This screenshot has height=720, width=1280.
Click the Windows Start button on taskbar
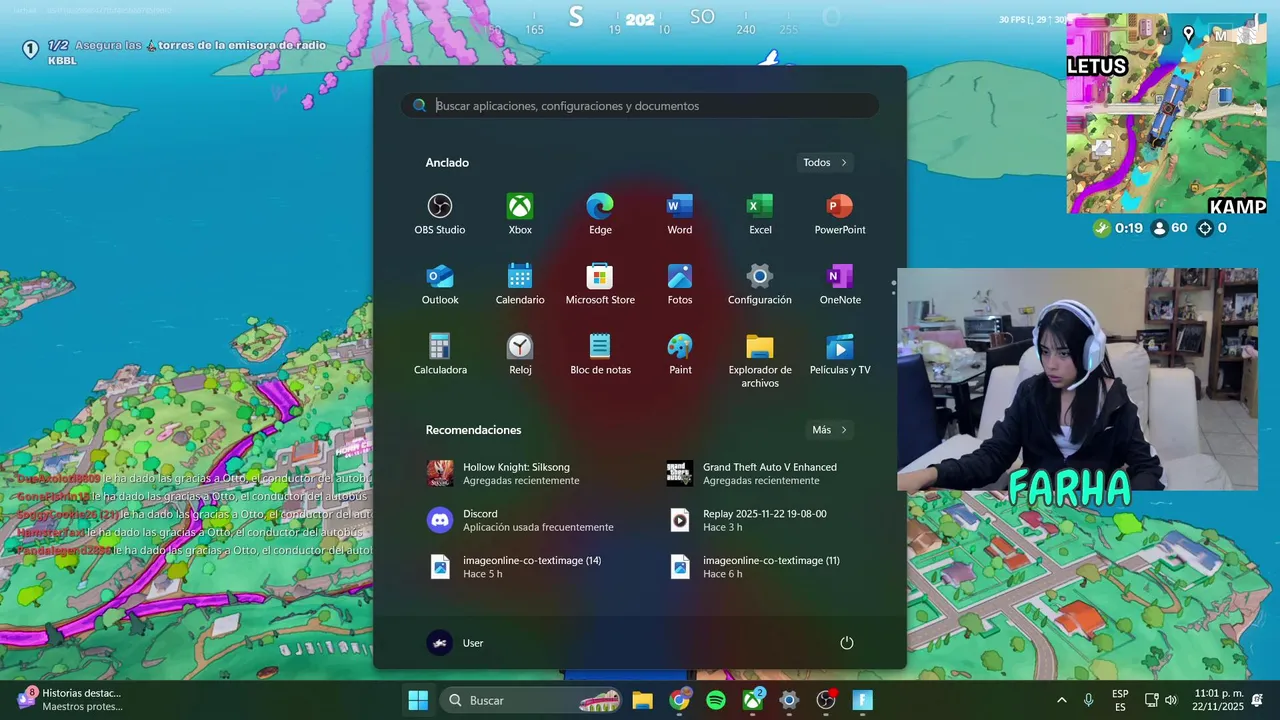coord(418,700)
